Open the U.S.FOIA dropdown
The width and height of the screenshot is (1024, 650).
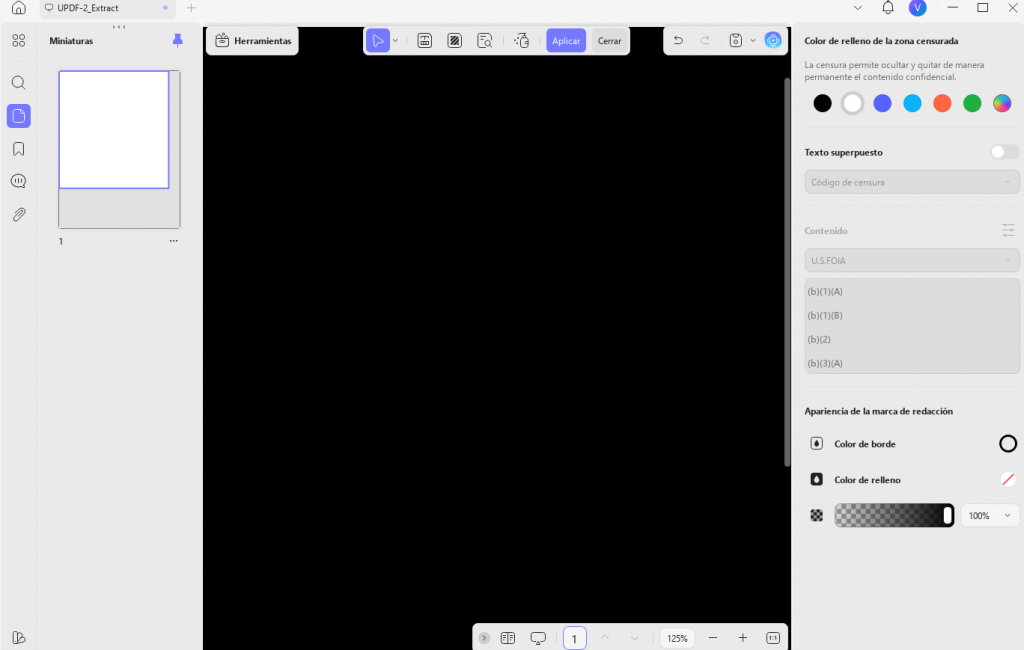(912, 260)
